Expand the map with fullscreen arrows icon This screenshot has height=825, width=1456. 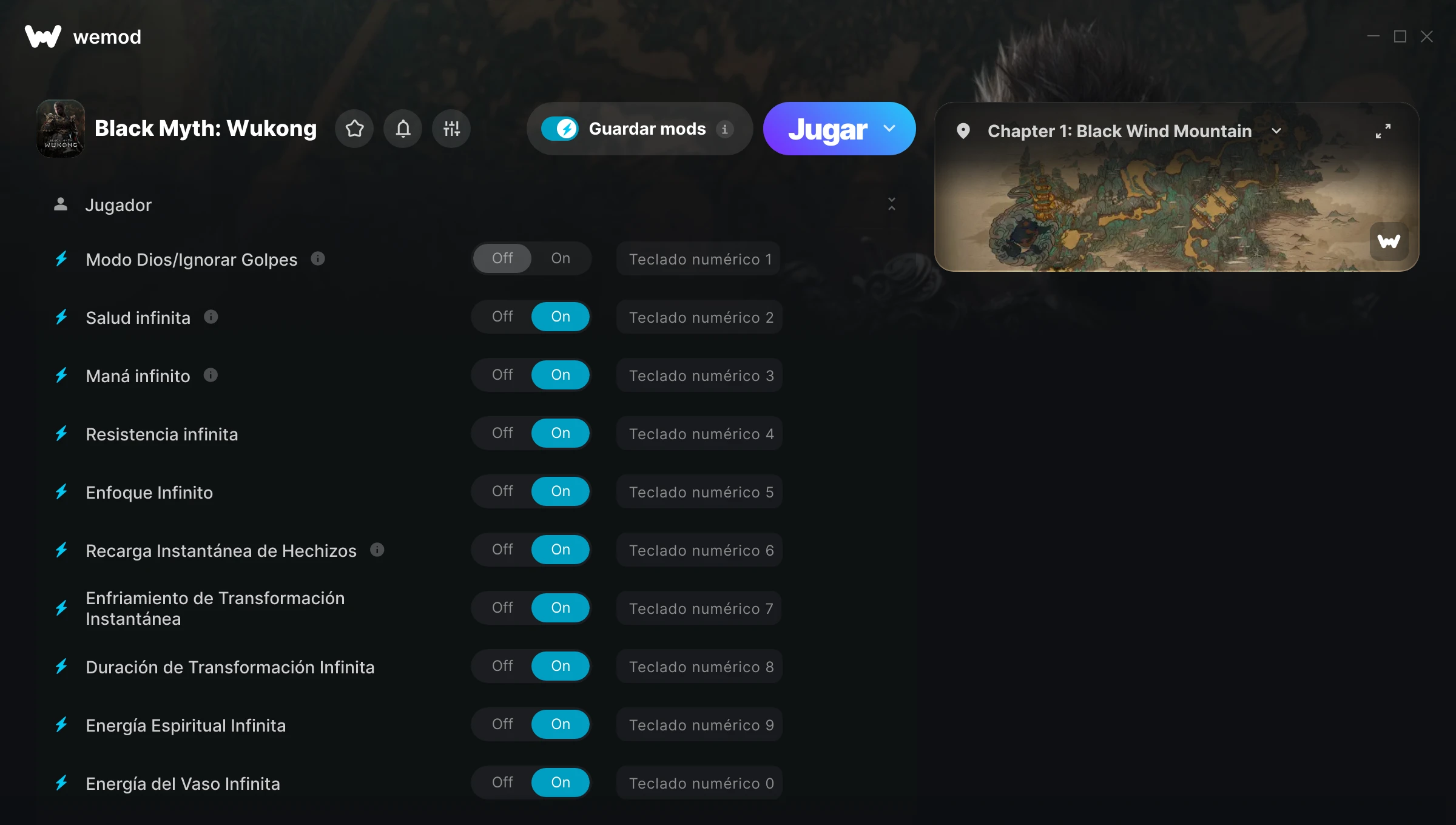pyautogui.click(x=1383, y=131)
